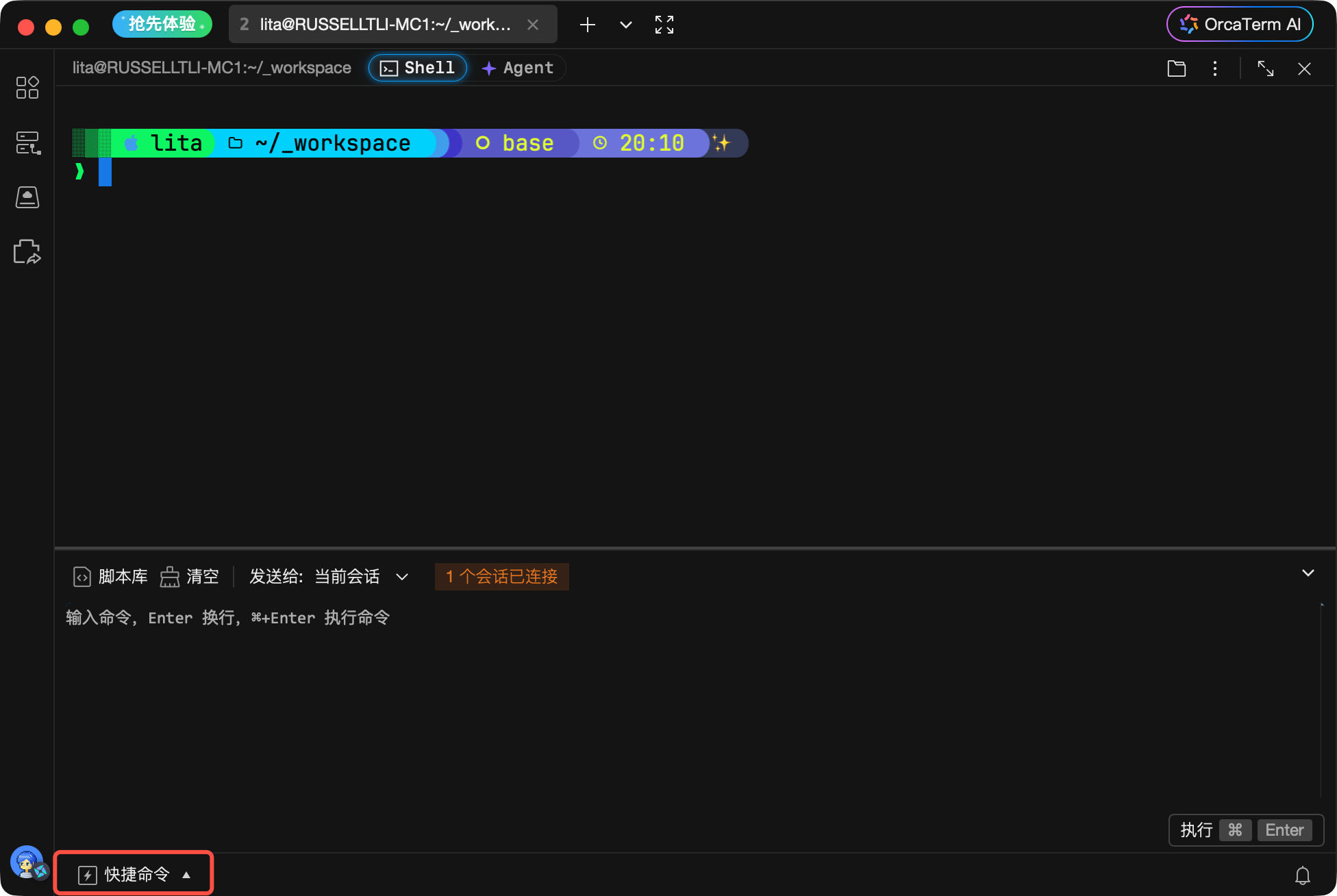Open the server list sidebar icon
This screenshot has width=1337, height=896.
27,142
